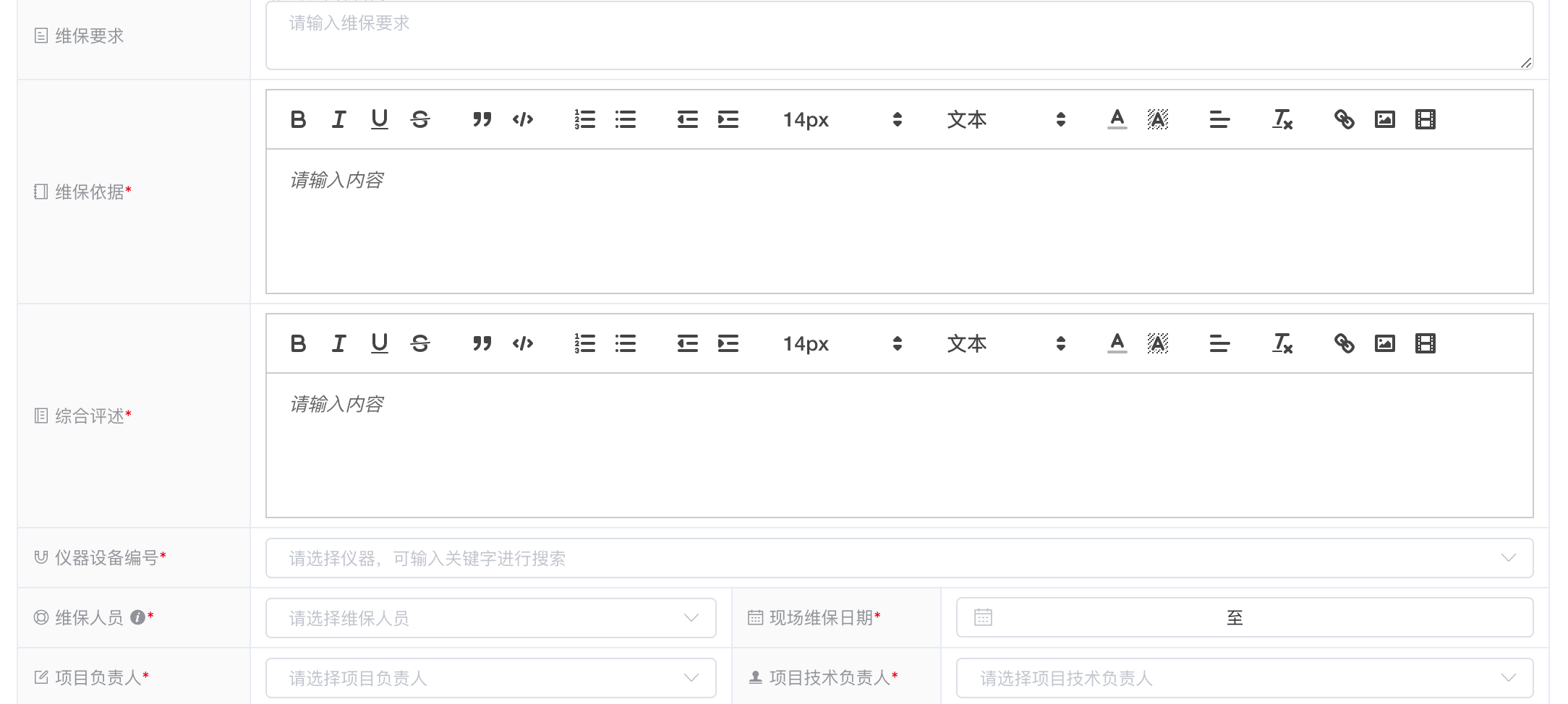Open 请选择维保人员 dropdown
1568x704 pixels.
pos(491,618)
